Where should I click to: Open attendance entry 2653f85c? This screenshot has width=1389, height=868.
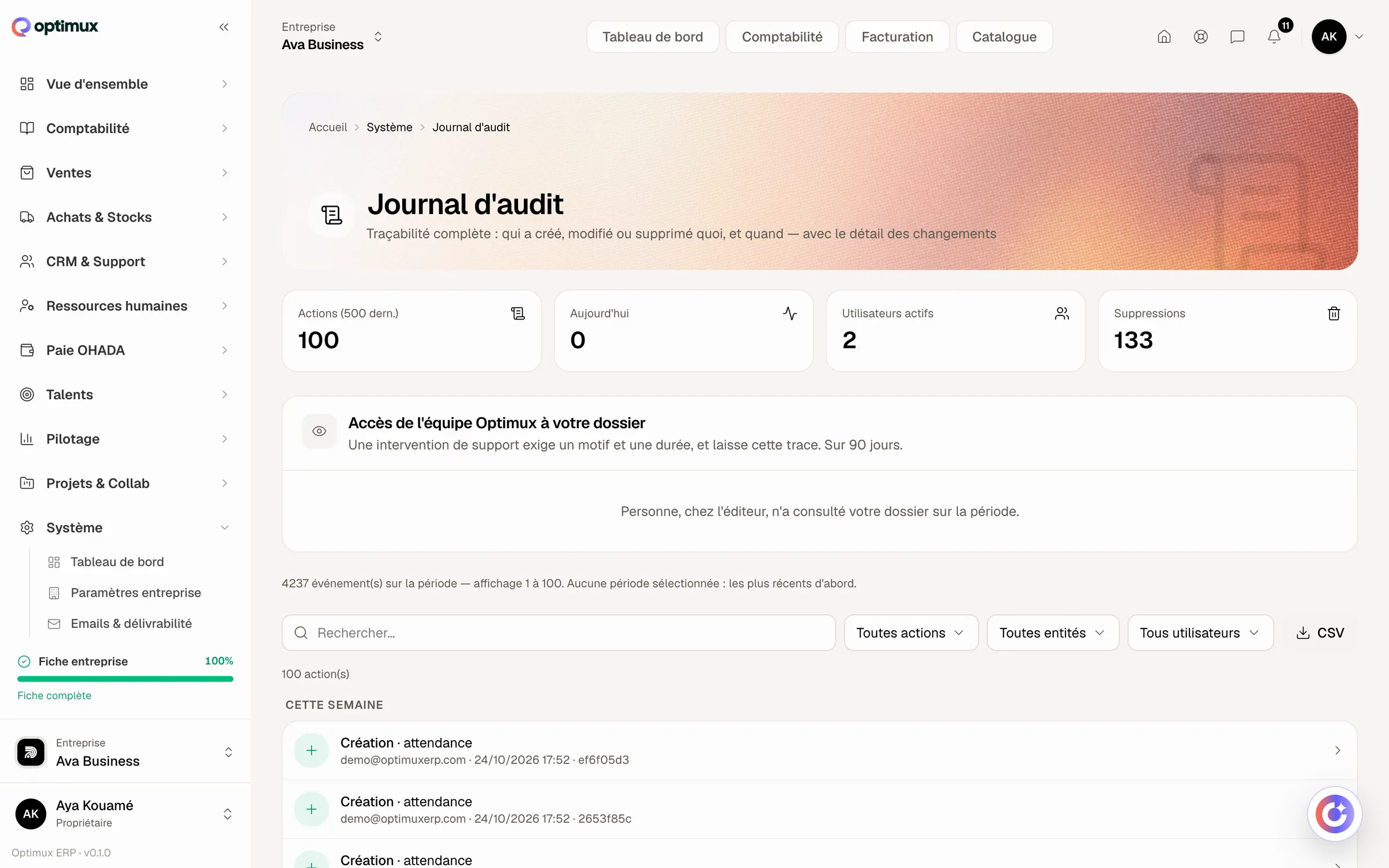click(x=820, y=810)
